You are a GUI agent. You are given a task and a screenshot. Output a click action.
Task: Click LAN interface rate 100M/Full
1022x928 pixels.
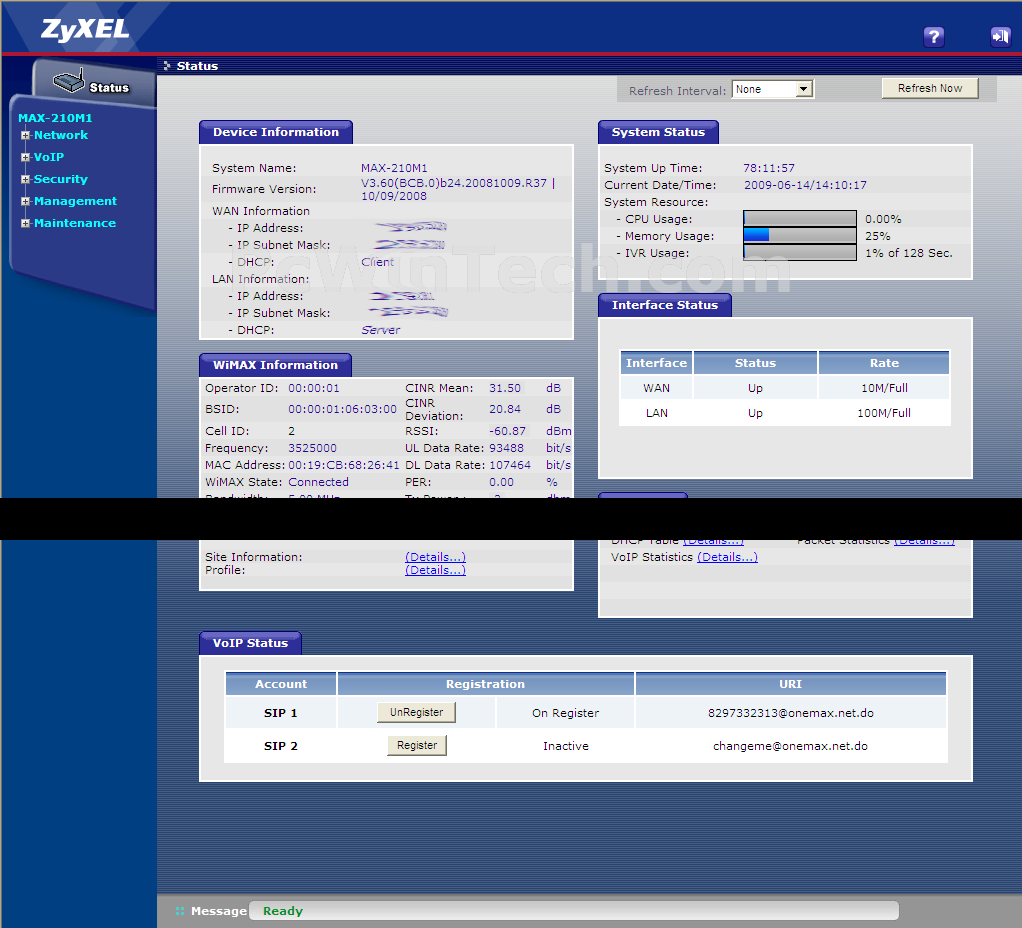coord(884,413)
